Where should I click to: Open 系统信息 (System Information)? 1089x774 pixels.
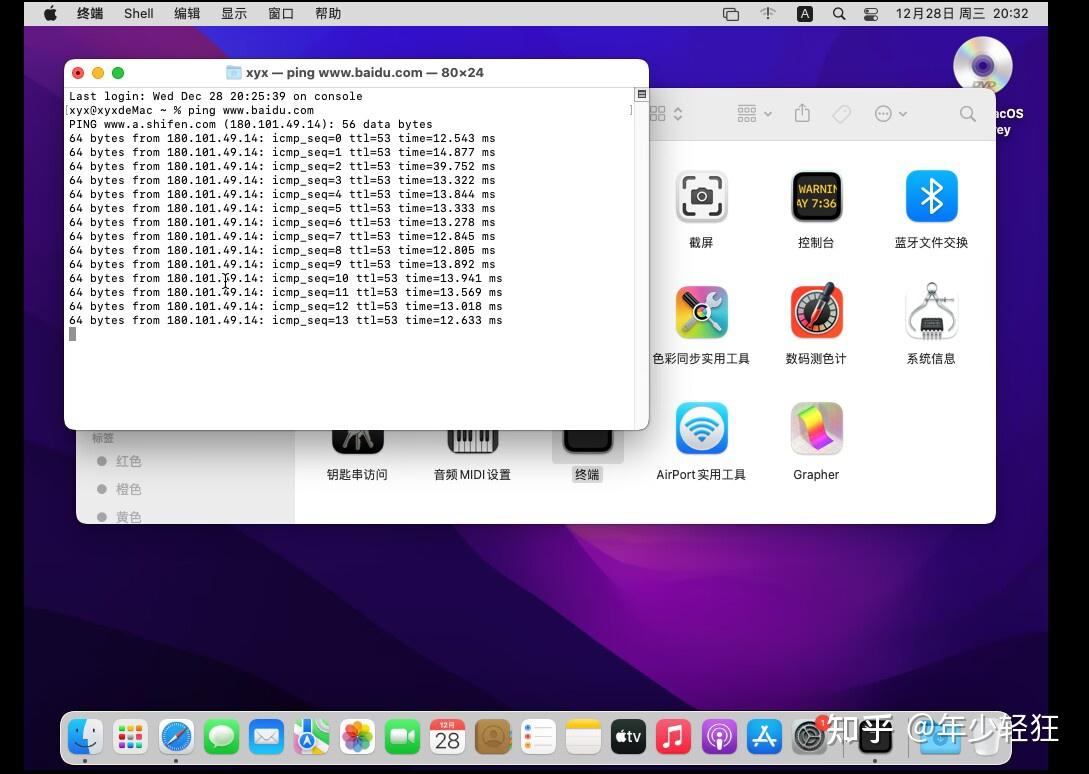pyautogui.click(x=931, y=312)
